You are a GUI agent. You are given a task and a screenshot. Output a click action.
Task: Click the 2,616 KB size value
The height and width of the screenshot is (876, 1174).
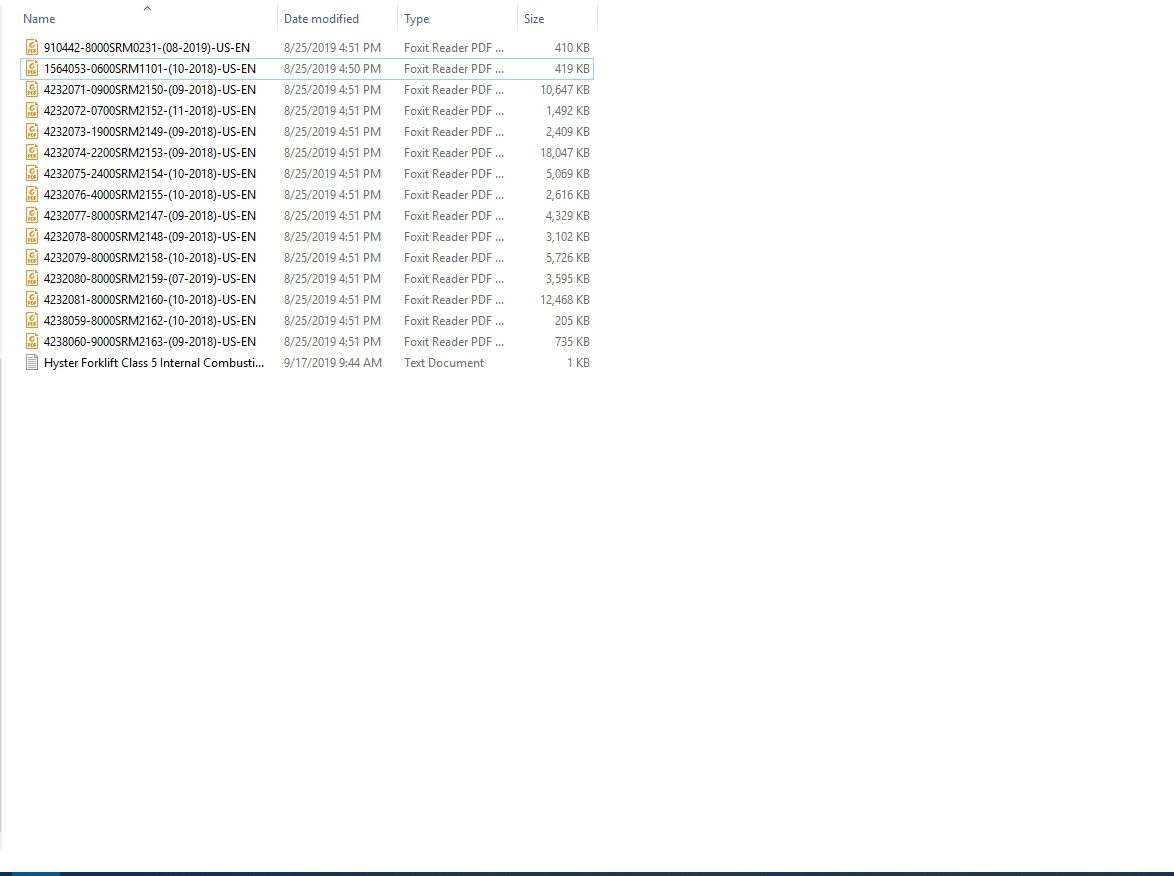568,194
